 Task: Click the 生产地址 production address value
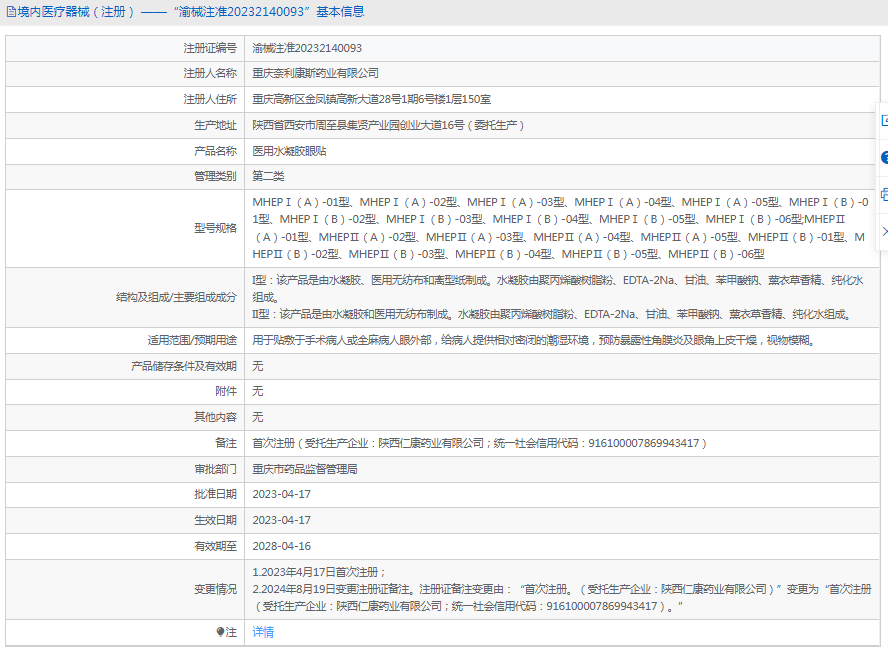coord(388,126)
